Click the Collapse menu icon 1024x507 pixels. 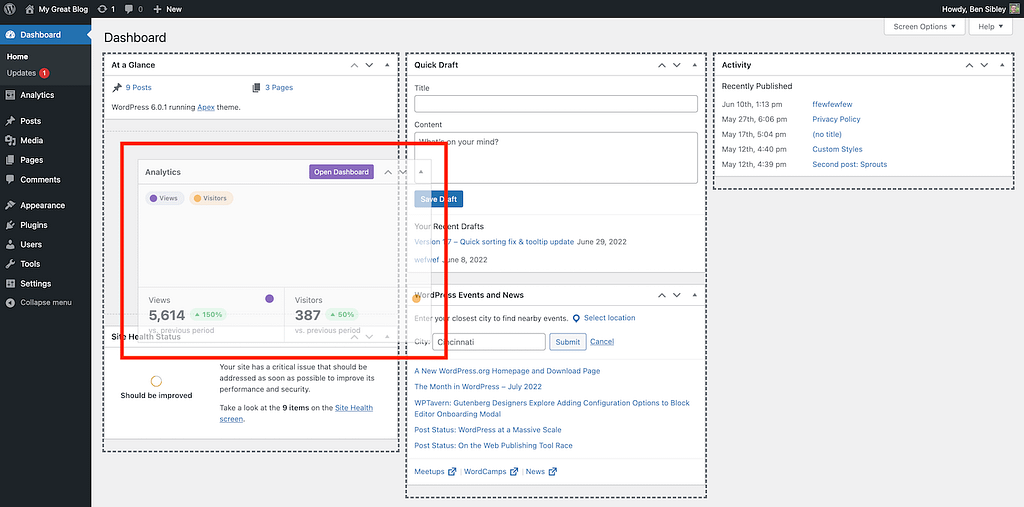(x=10, y=303)
